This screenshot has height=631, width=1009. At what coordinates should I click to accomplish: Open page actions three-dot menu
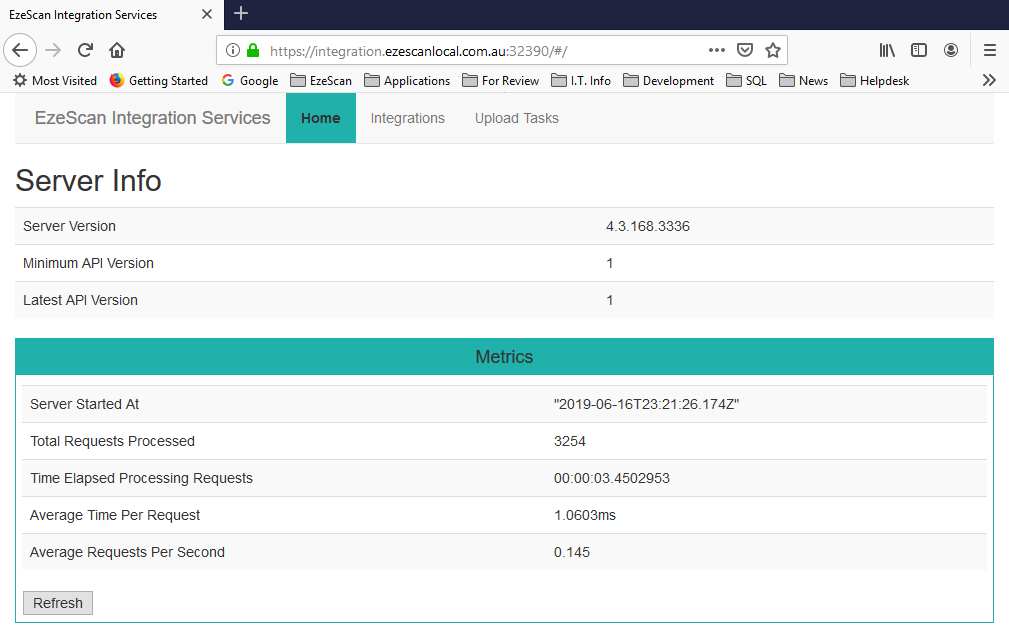tap(717, 50)
